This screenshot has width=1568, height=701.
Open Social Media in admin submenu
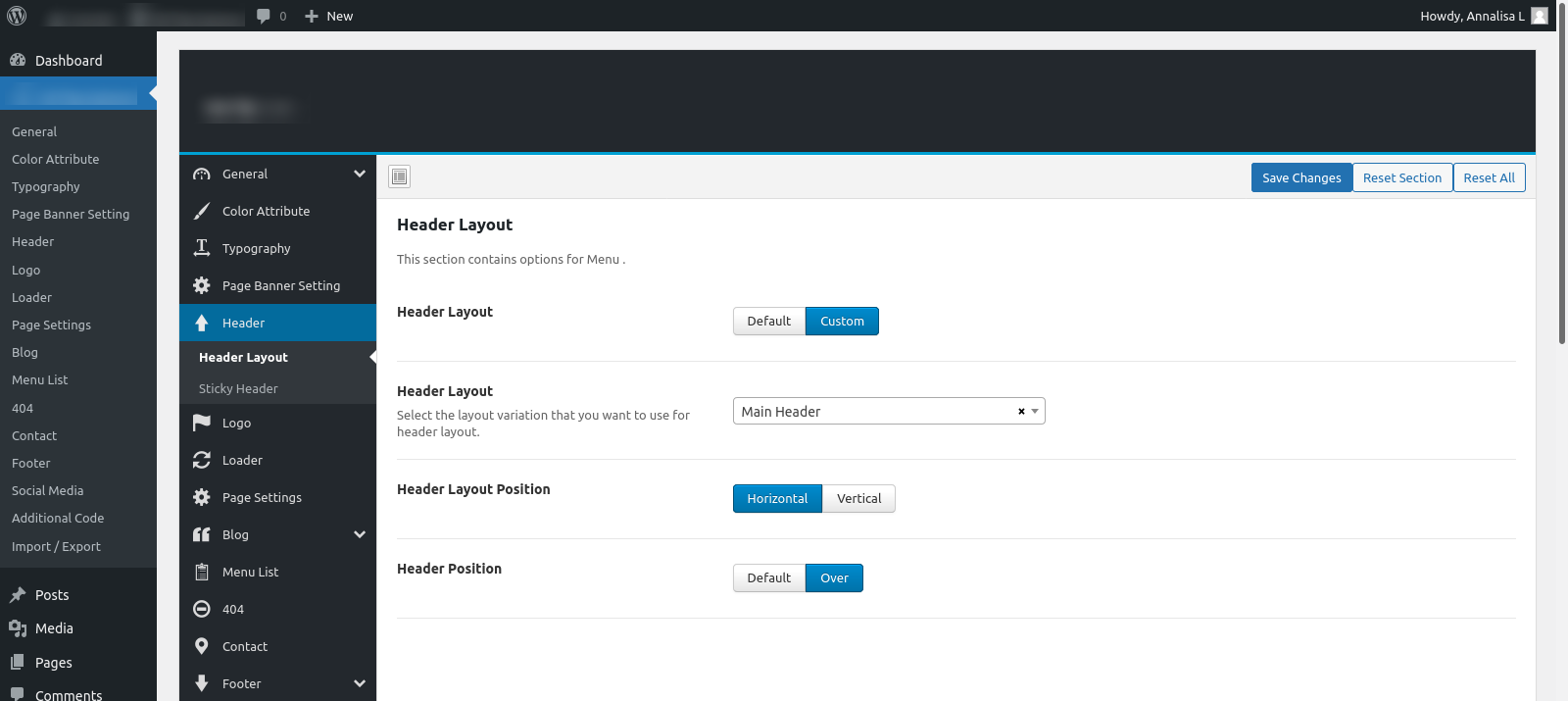pos(47,490)
